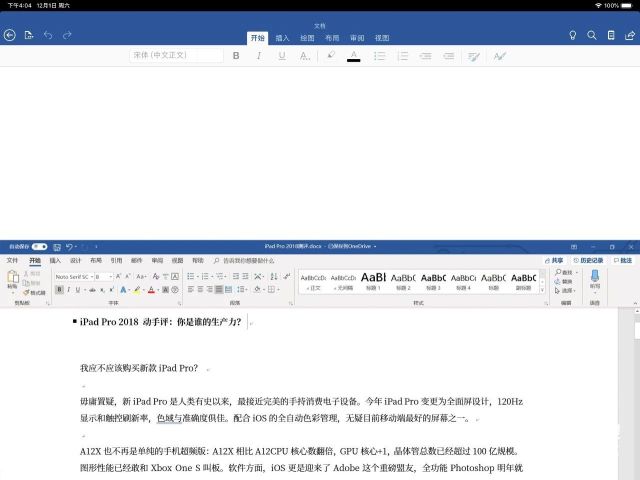
Task: Apply italic in iPad Word toolbar
Action: (x=259, y=56)
